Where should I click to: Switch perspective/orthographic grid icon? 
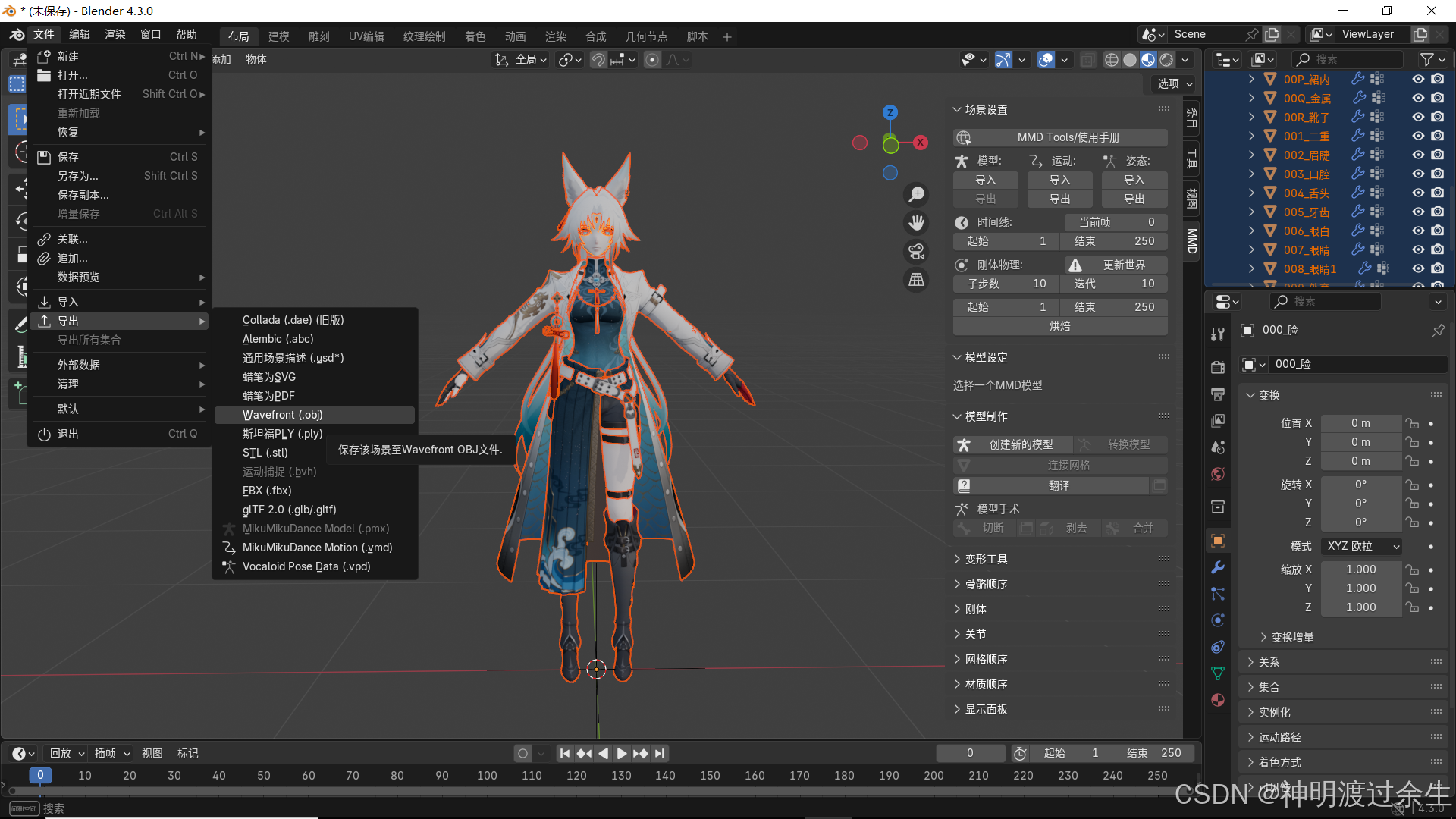917,280
